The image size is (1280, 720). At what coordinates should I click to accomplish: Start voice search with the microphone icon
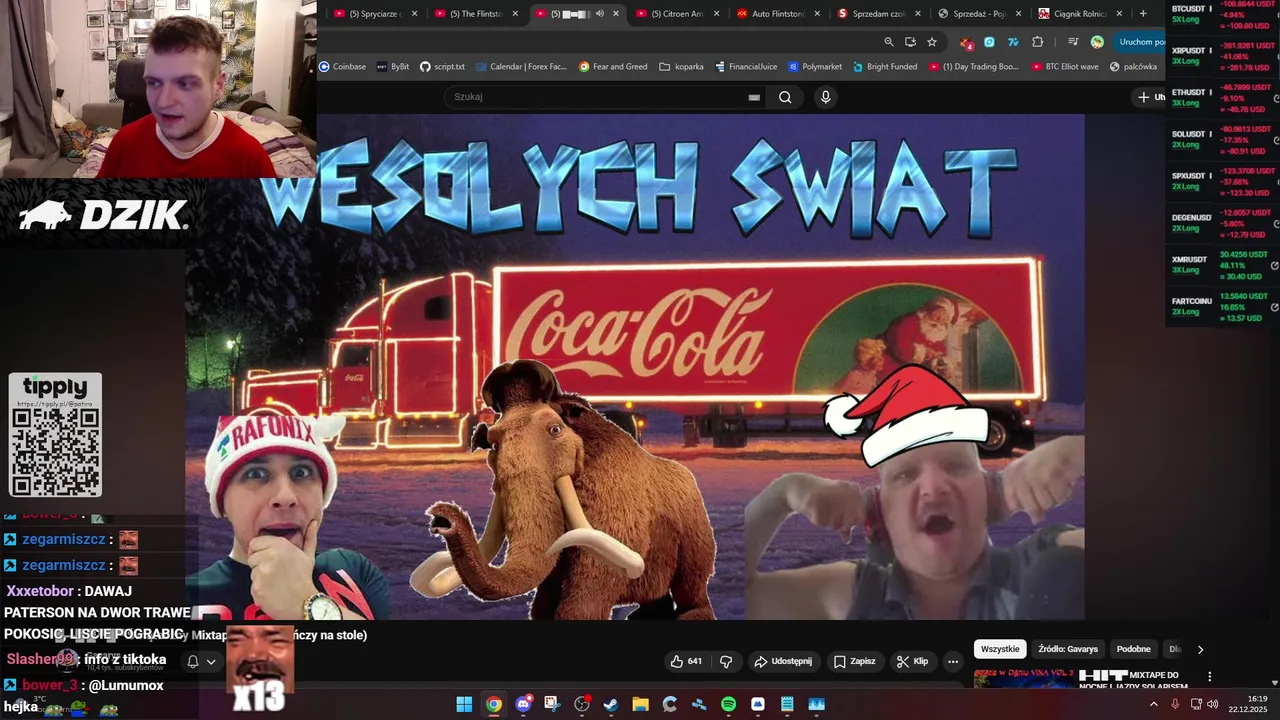(x=825, y=97)
